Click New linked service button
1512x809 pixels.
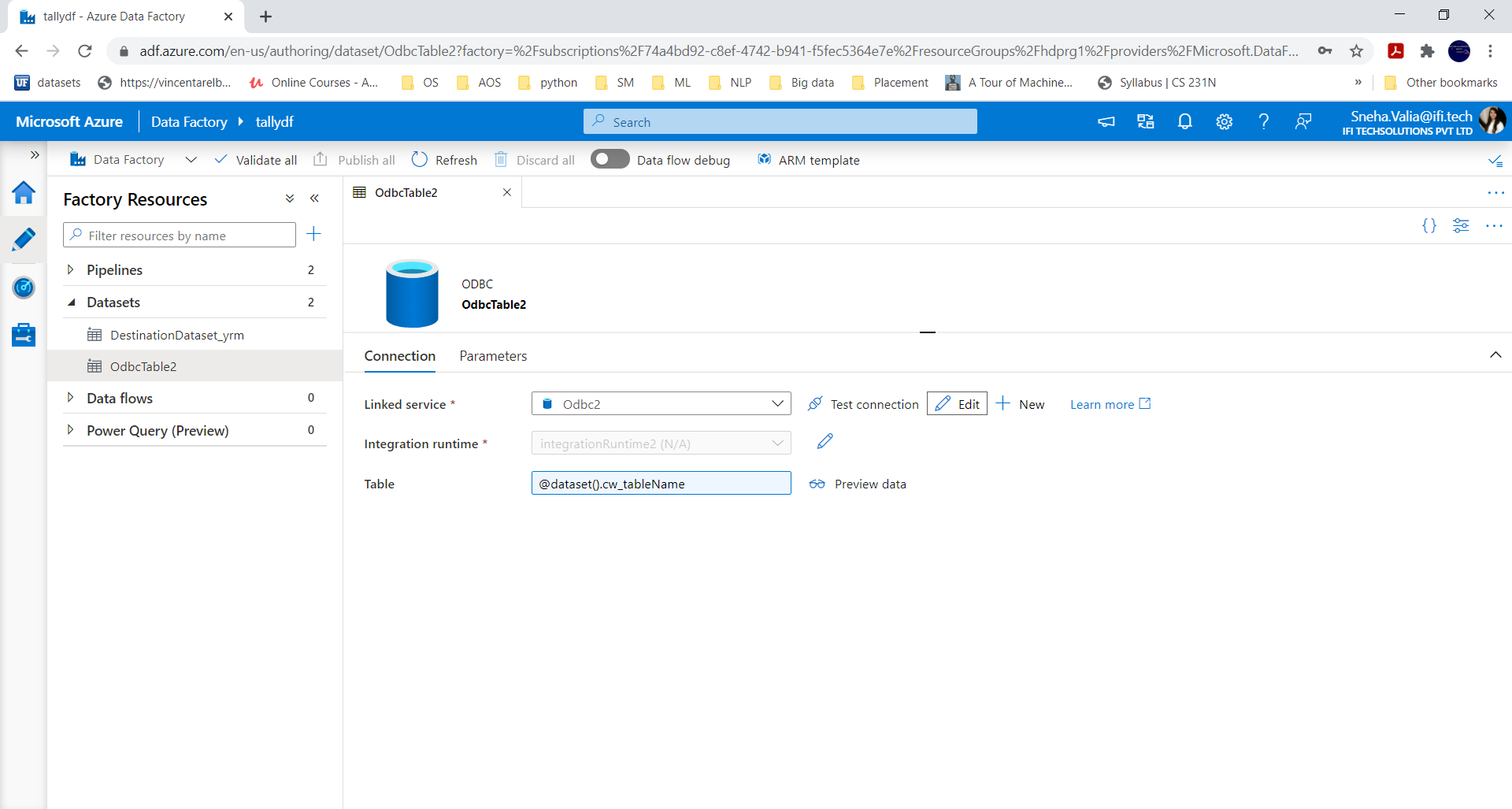pyautogui.click(x=1021, y=404)
